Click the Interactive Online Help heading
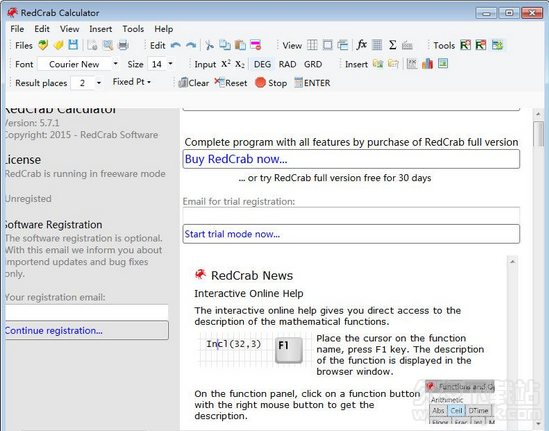 coord(249,293)
